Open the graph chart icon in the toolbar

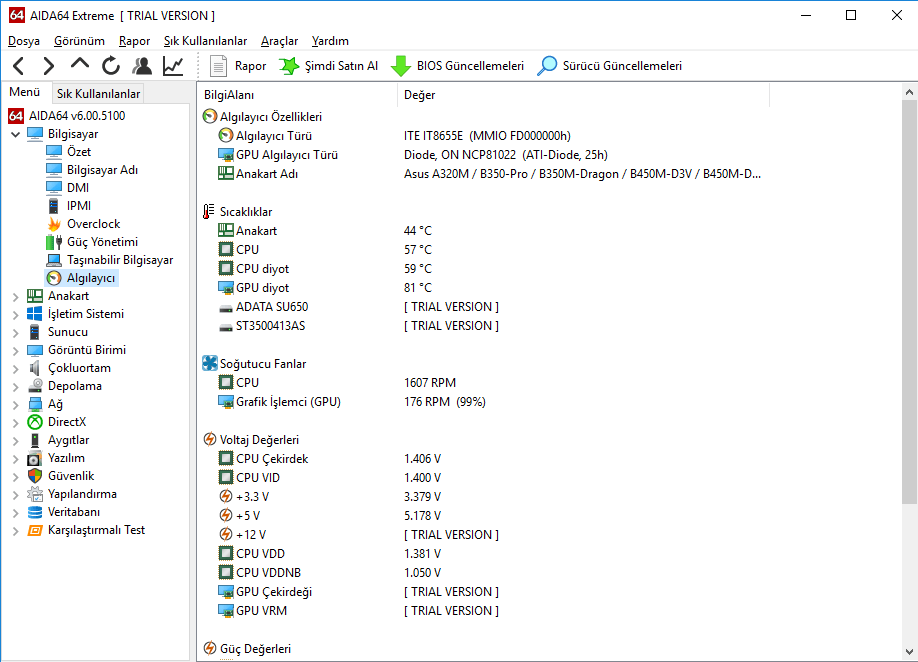click(173, 66)
